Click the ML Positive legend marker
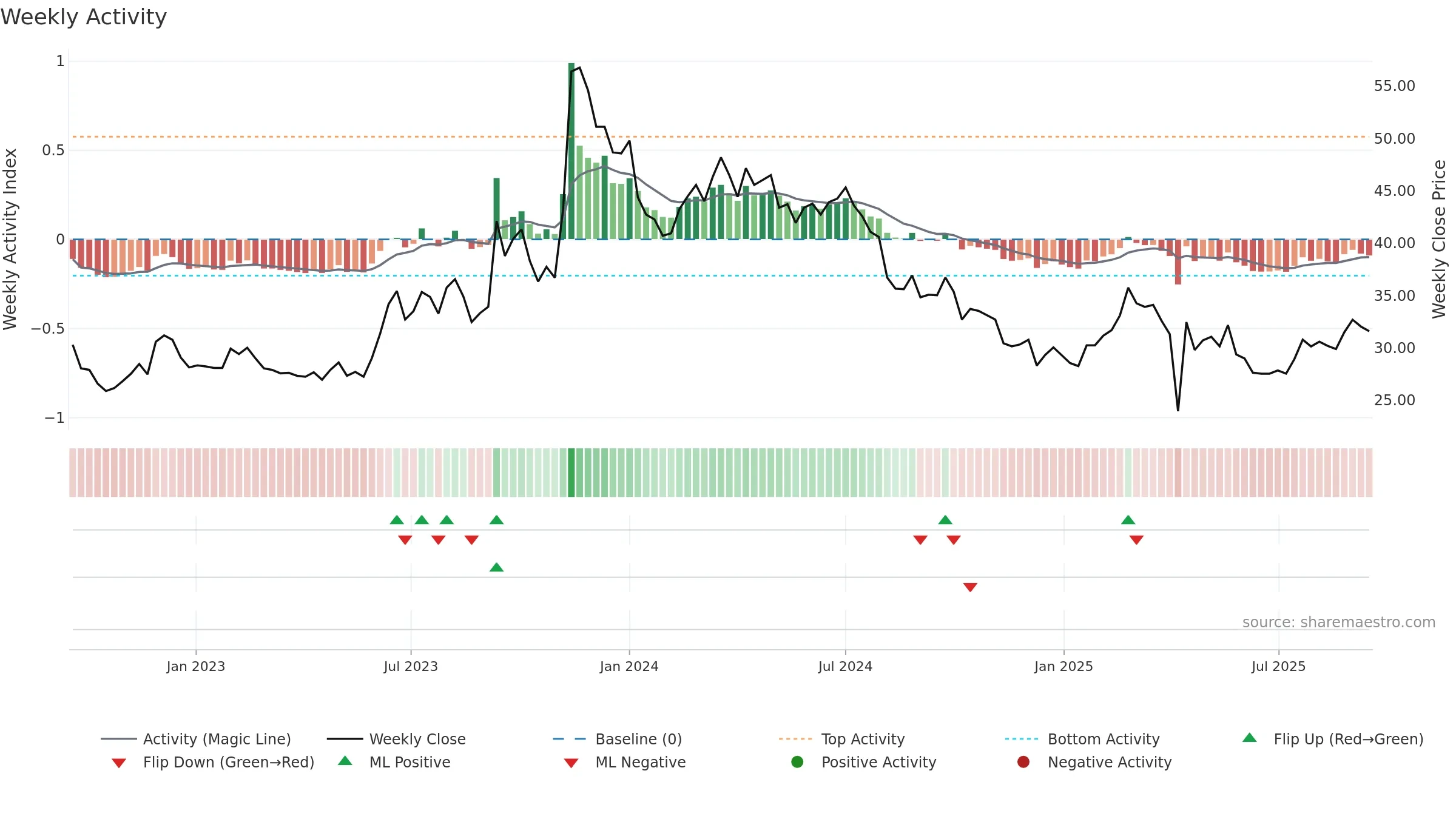The image size is (1456, 819). tap(345, 761)
